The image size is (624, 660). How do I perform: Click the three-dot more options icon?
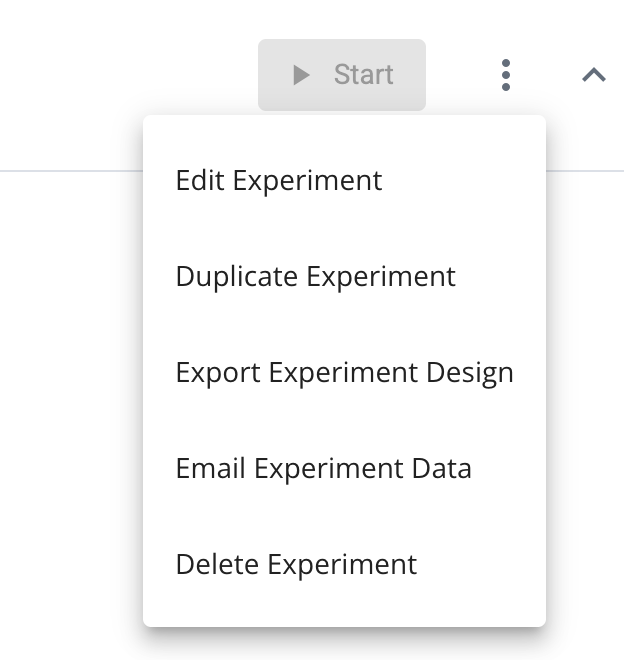506,75
